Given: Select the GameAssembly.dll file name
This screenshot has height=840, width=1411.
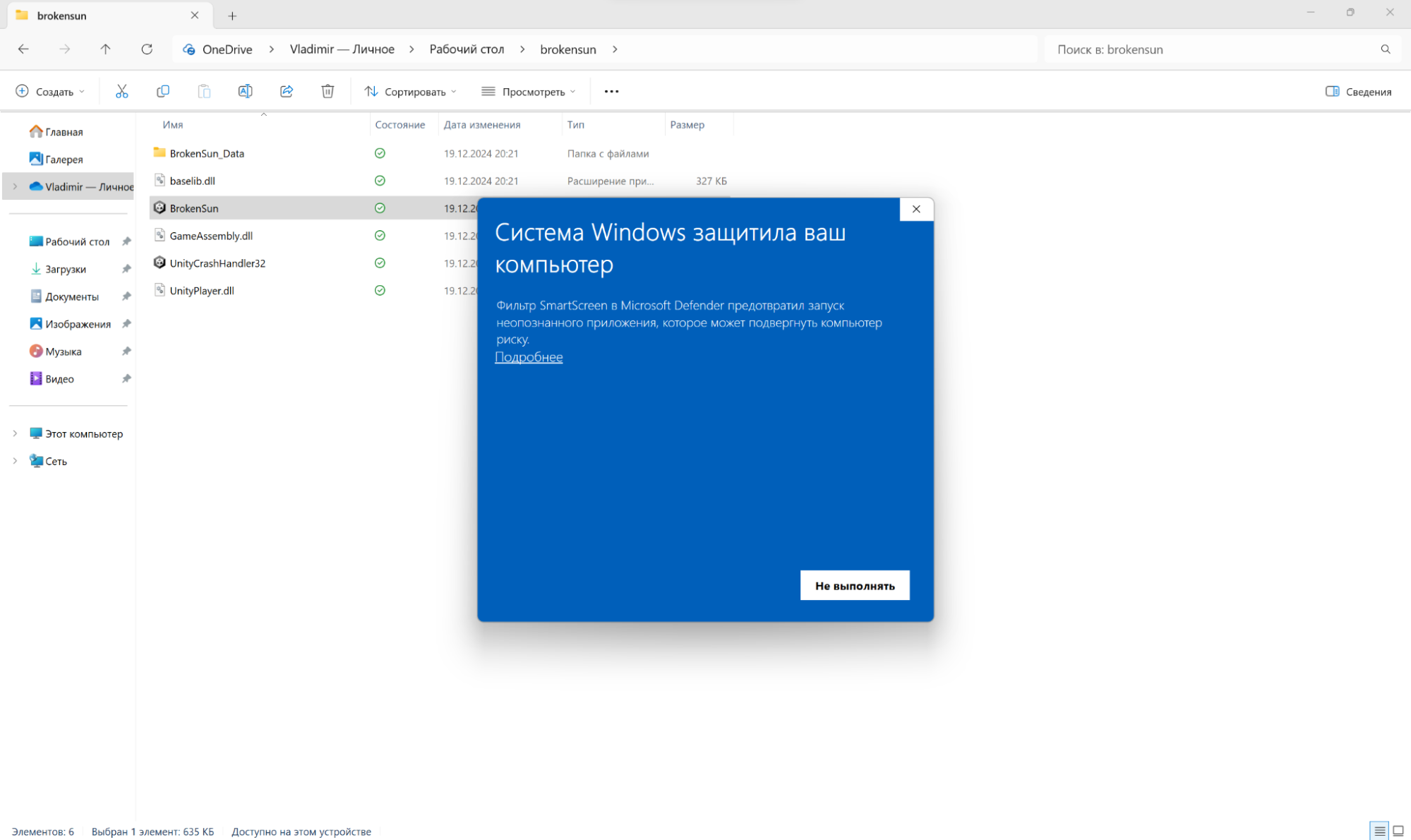Looking at the screenshot, I should [211, 236].
